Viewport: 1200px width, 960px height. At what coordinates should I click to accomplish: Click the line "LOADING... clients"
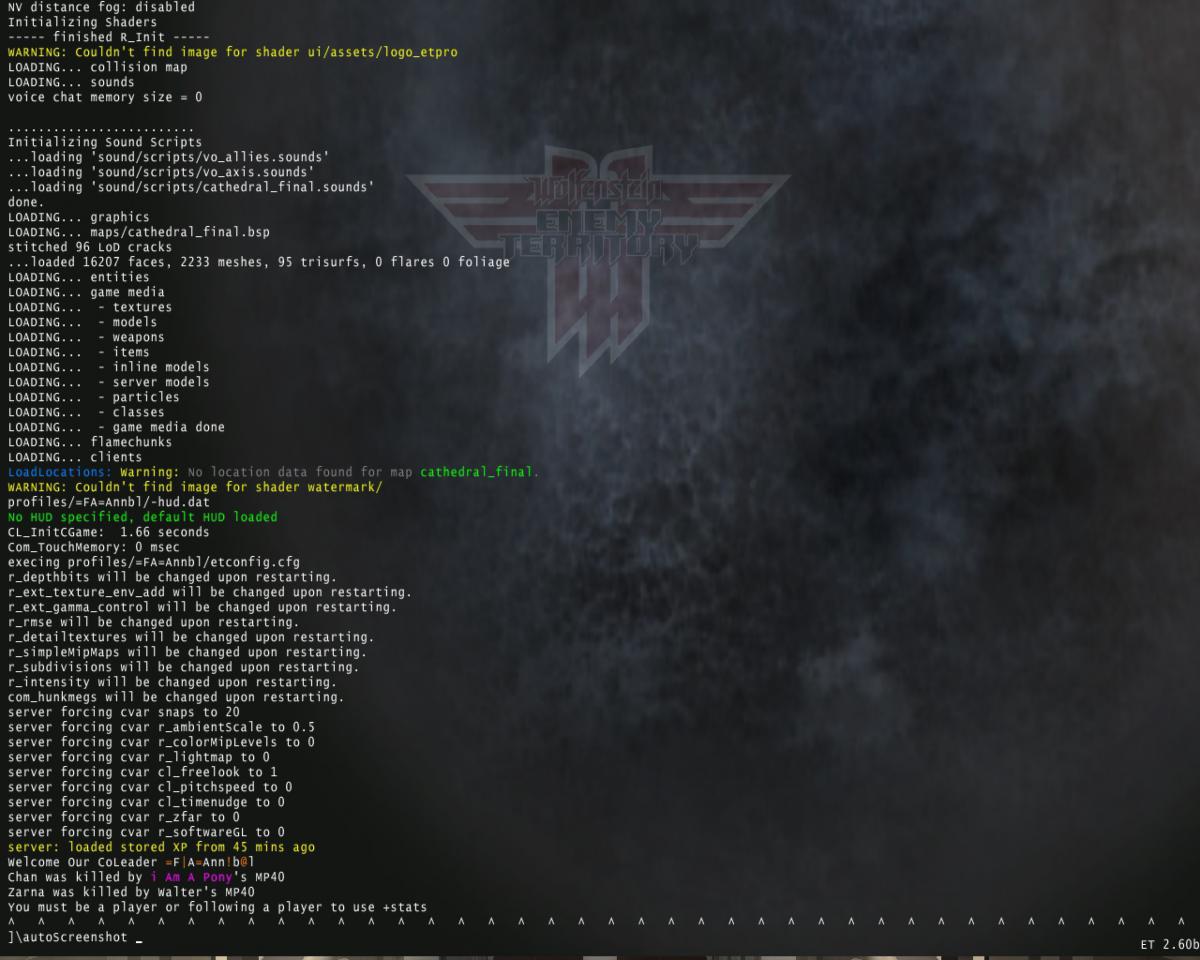pos(74,457)
